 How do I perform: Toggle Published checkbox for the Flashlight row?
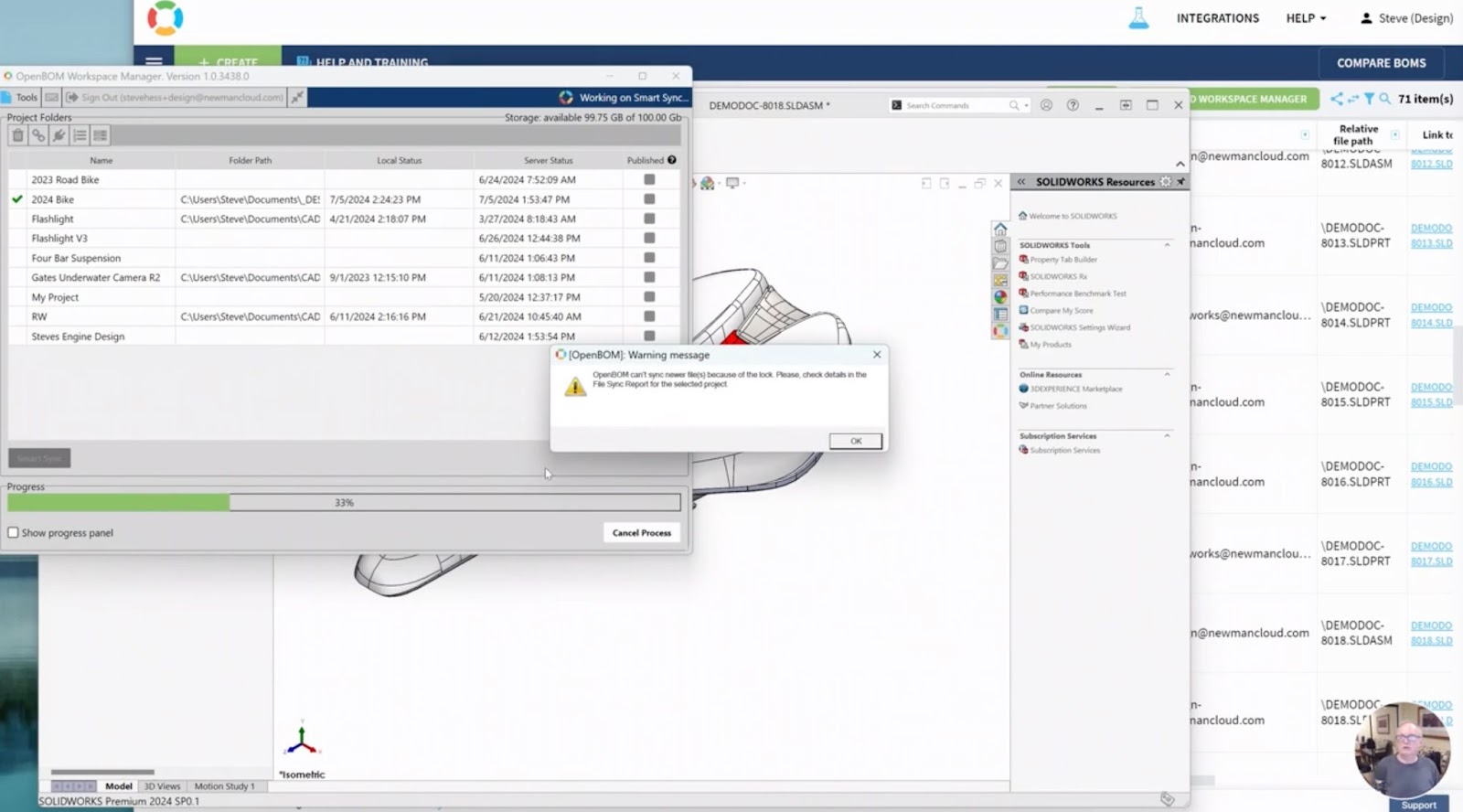[x=649, y=219]
